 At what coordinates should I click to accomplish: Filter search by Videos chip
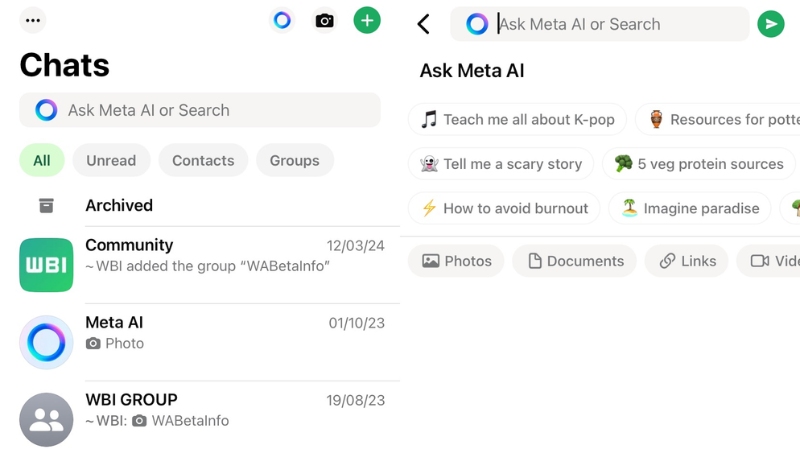768,261
